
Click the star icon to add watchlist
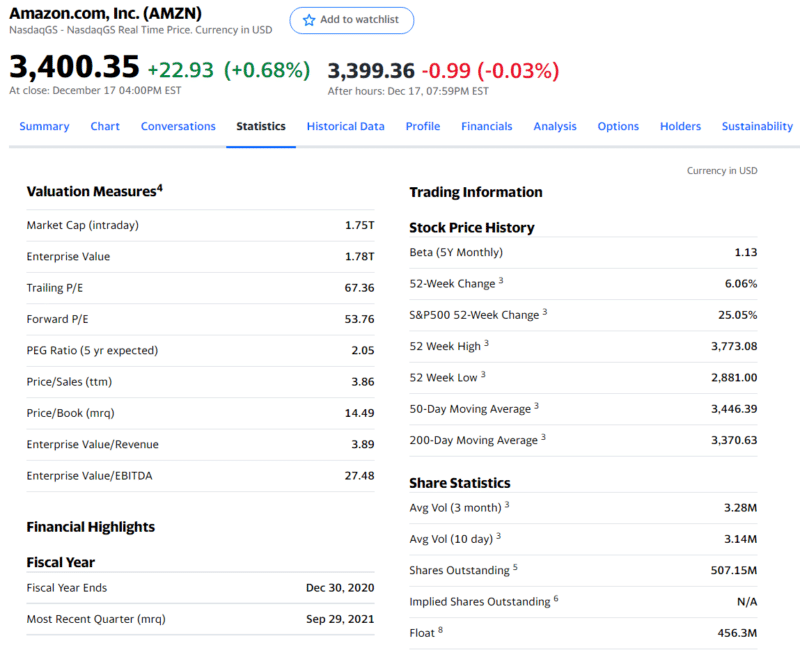(x=307, y=21)
